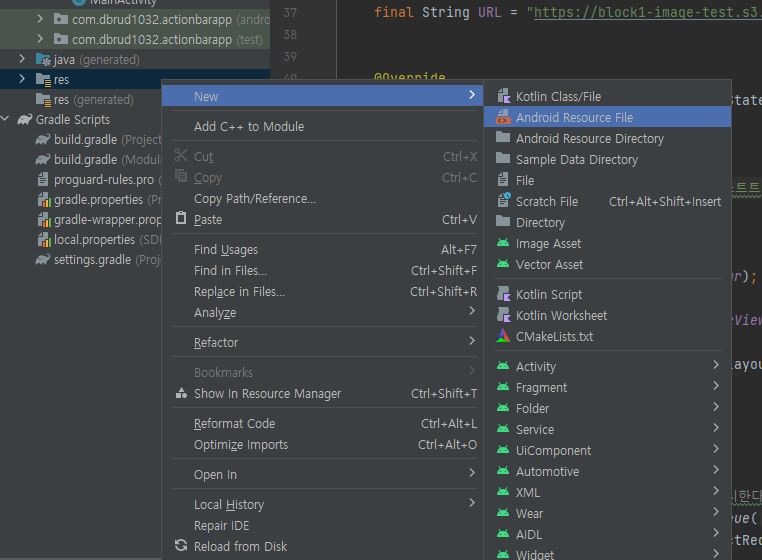Screen dimensions: 762x560
Task: Open the Activity submenu arrow
Action: click(x=716, y=365)
